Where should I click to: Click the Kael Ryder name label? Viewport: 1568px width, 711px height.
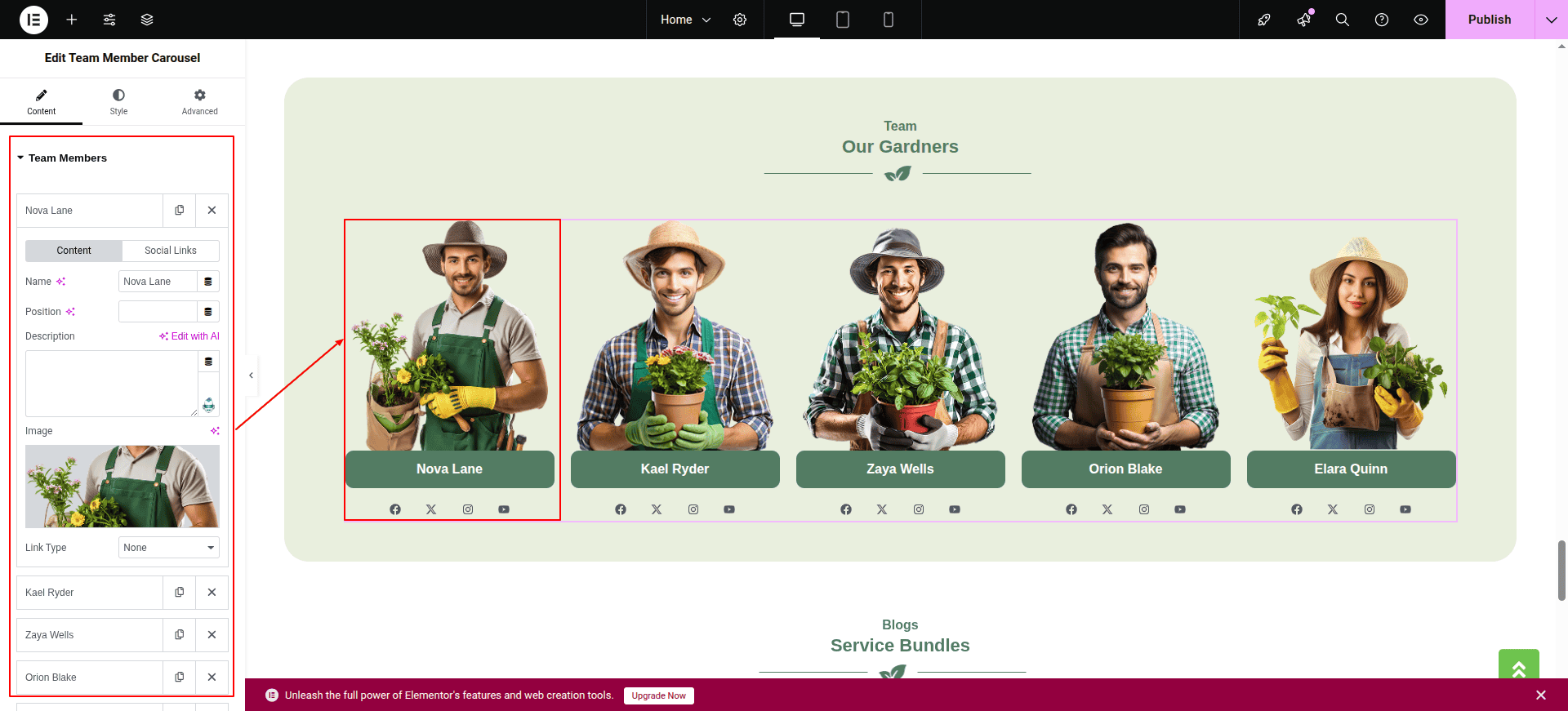pos(675,469)
